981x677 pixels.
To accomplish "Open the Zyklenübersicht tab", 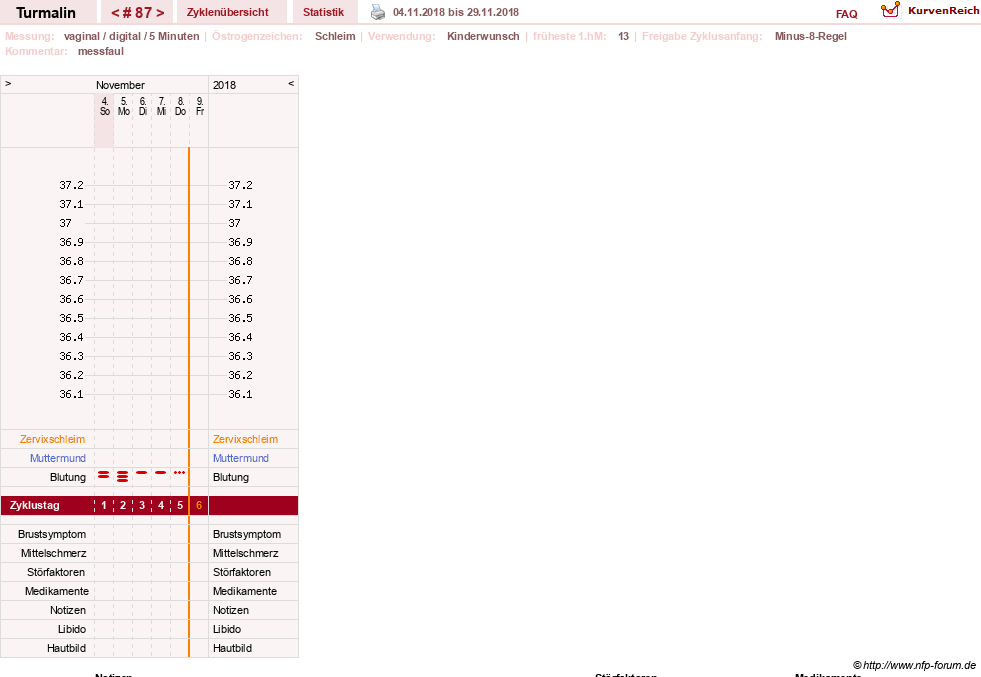I will tap(228, 12).
